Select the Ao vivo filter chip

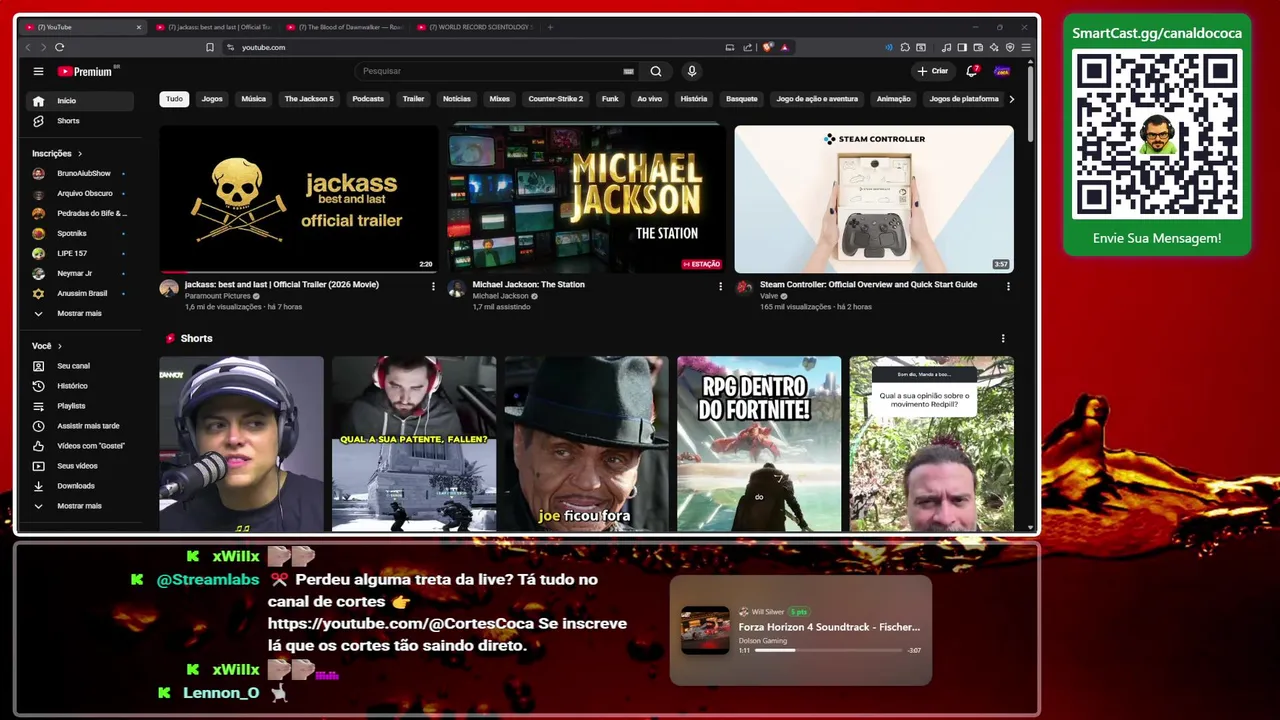click(x=650, y=99)
